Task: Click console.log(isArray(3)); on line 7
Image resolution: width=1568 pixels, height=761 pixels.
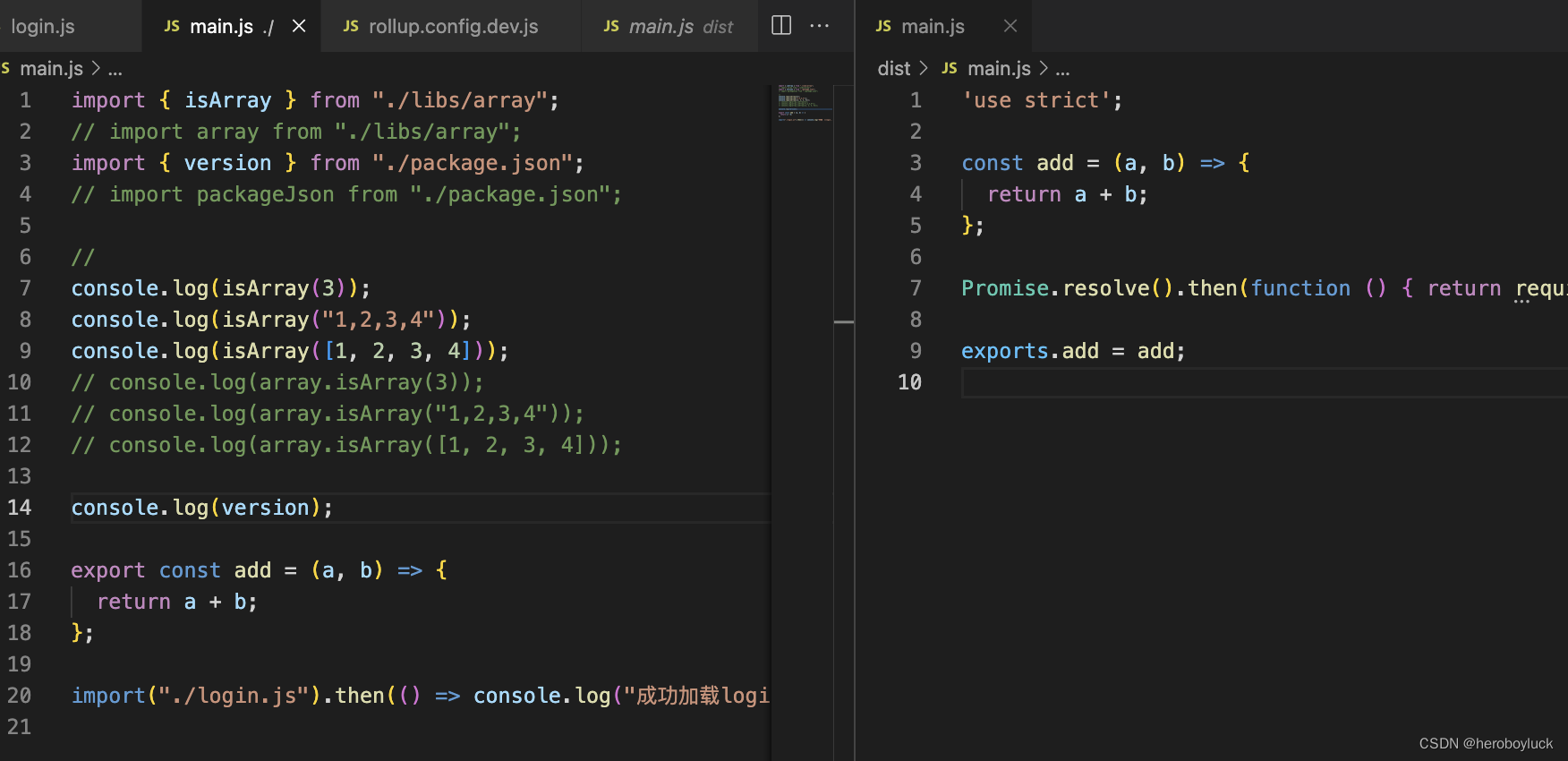Action: click(220, 288)
